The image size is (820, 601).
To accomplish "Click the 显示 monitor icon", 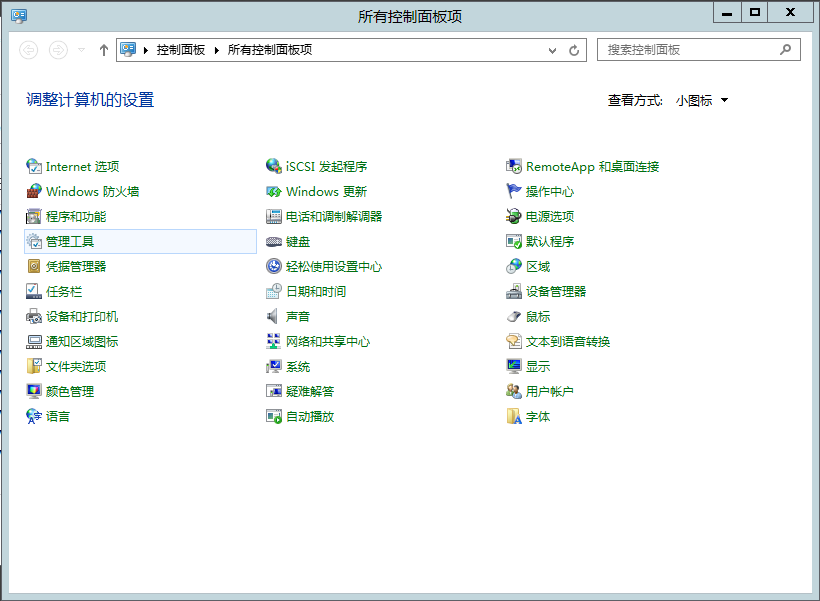I will (x=514, y=366).
